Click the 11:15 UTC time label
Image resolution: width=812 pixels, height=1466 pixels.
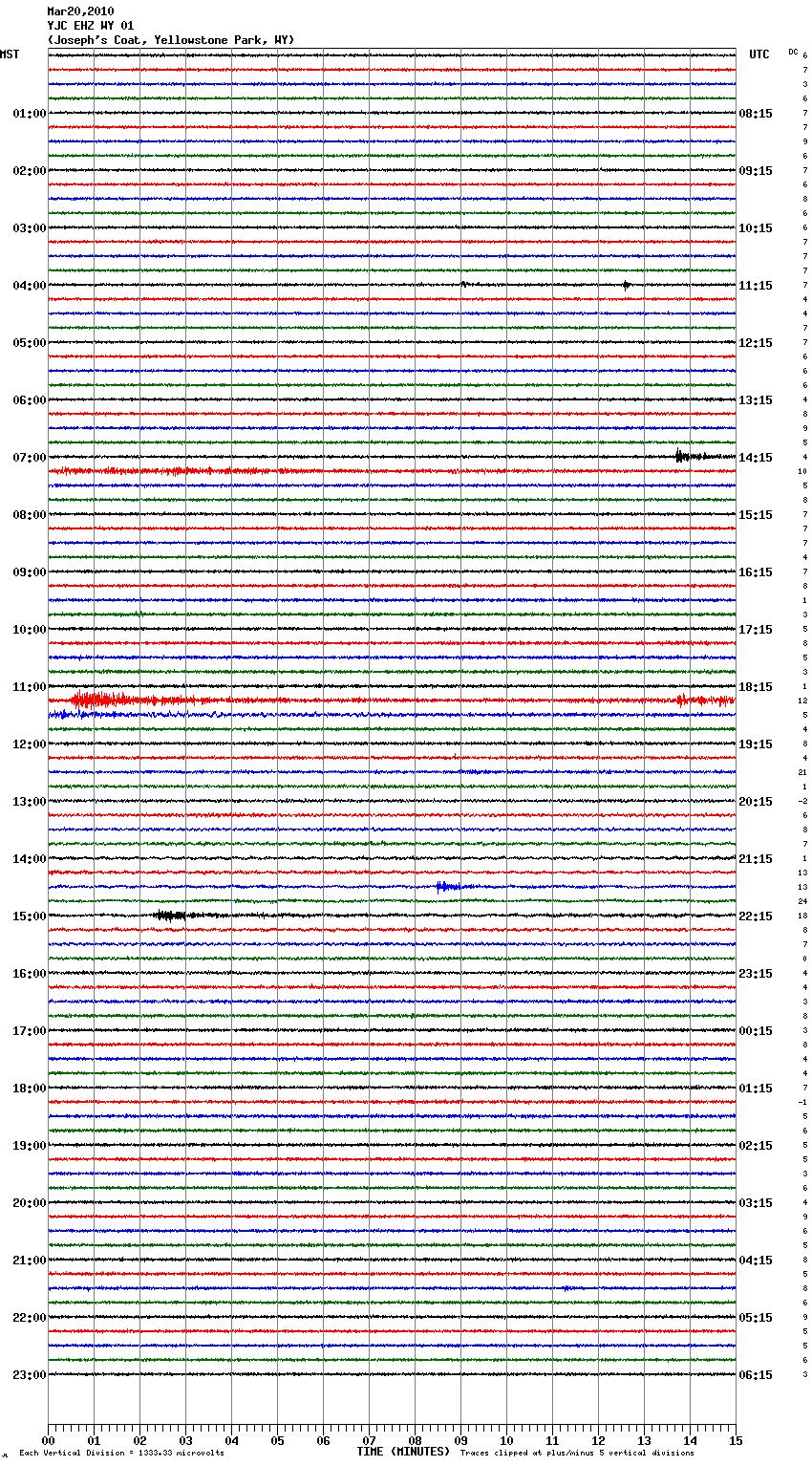756,286
